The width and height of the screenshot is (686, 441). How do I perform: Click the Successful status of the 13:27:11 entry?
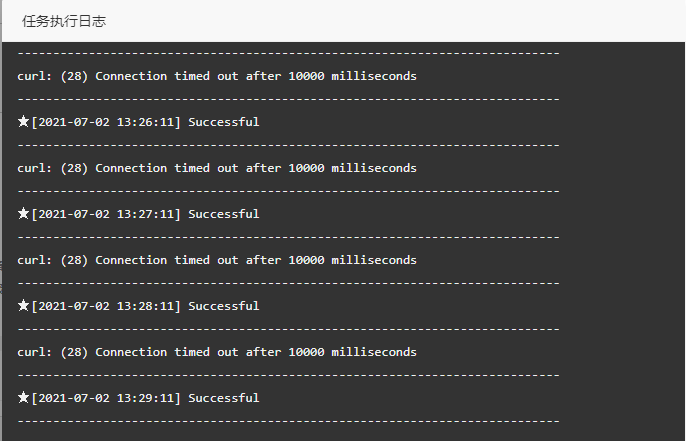(x=223, y=214)
